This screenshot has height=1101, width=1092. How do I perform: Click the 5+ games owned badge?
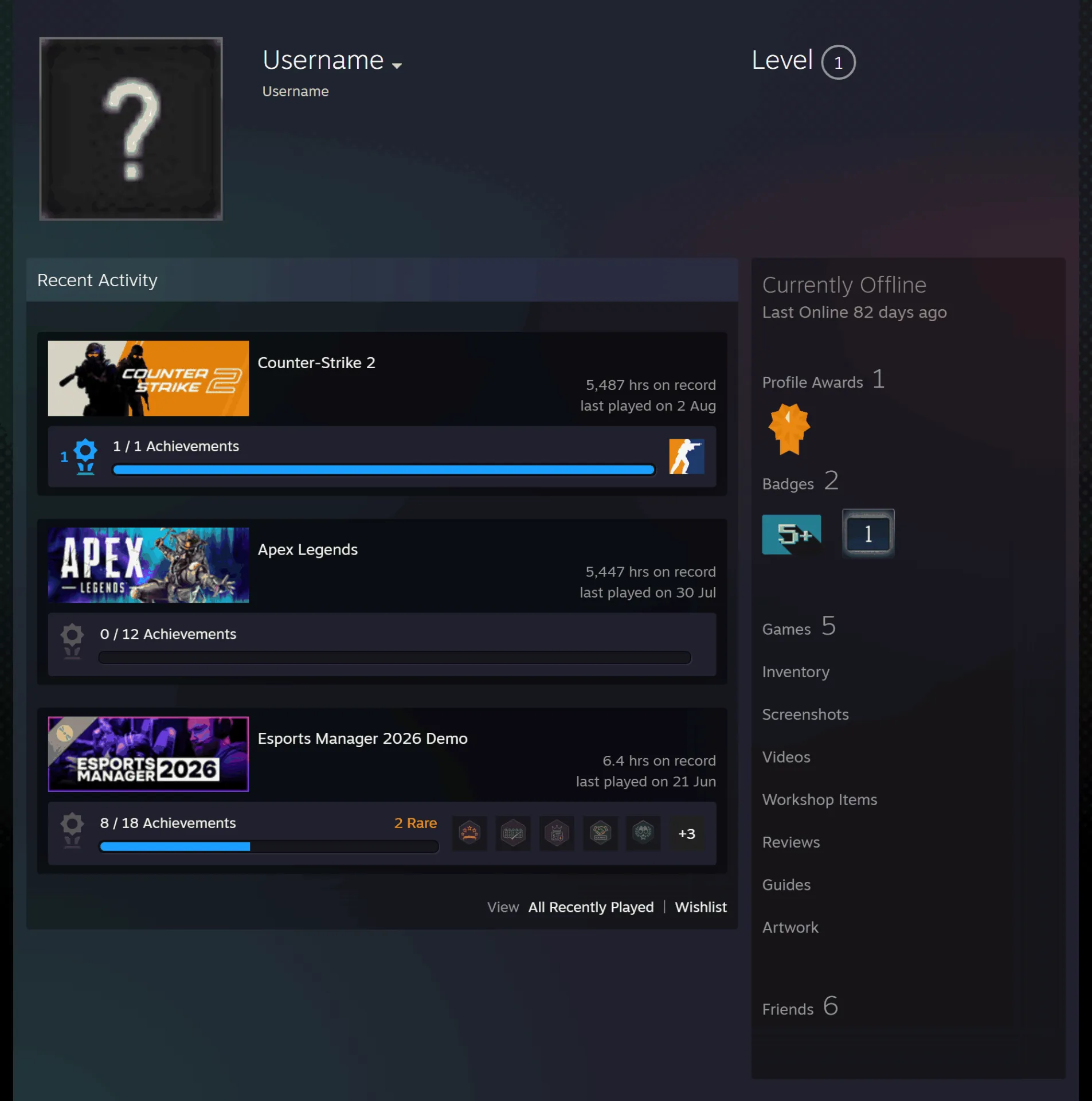[x=792, y=534]
